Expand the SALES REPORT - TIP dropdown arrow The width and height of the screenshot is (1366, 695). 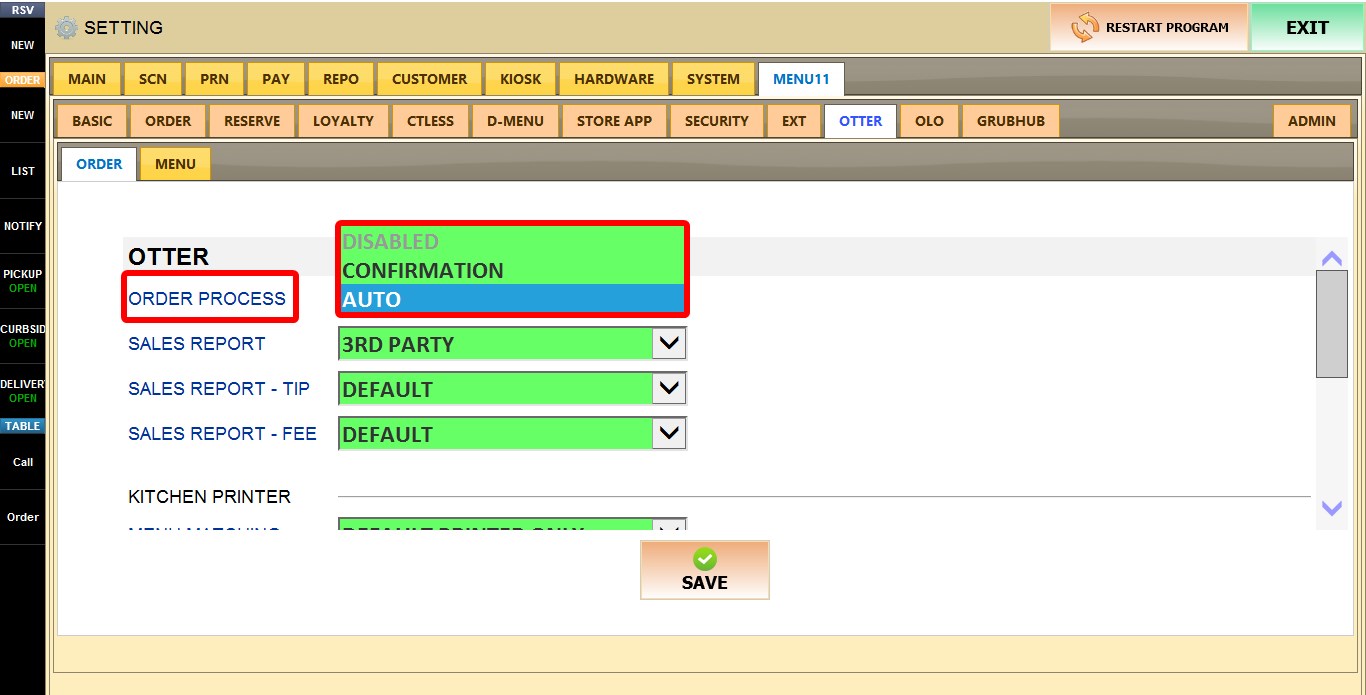(x=669, y=389)
